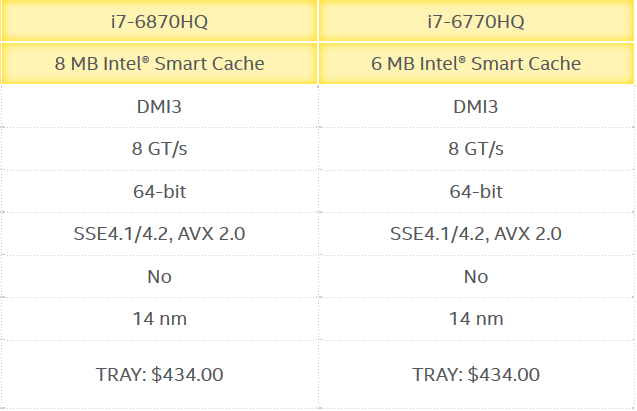Click the 6 MB Intel Smart Cache cell
The image size is (637, 411).
(x=476, y=63)
